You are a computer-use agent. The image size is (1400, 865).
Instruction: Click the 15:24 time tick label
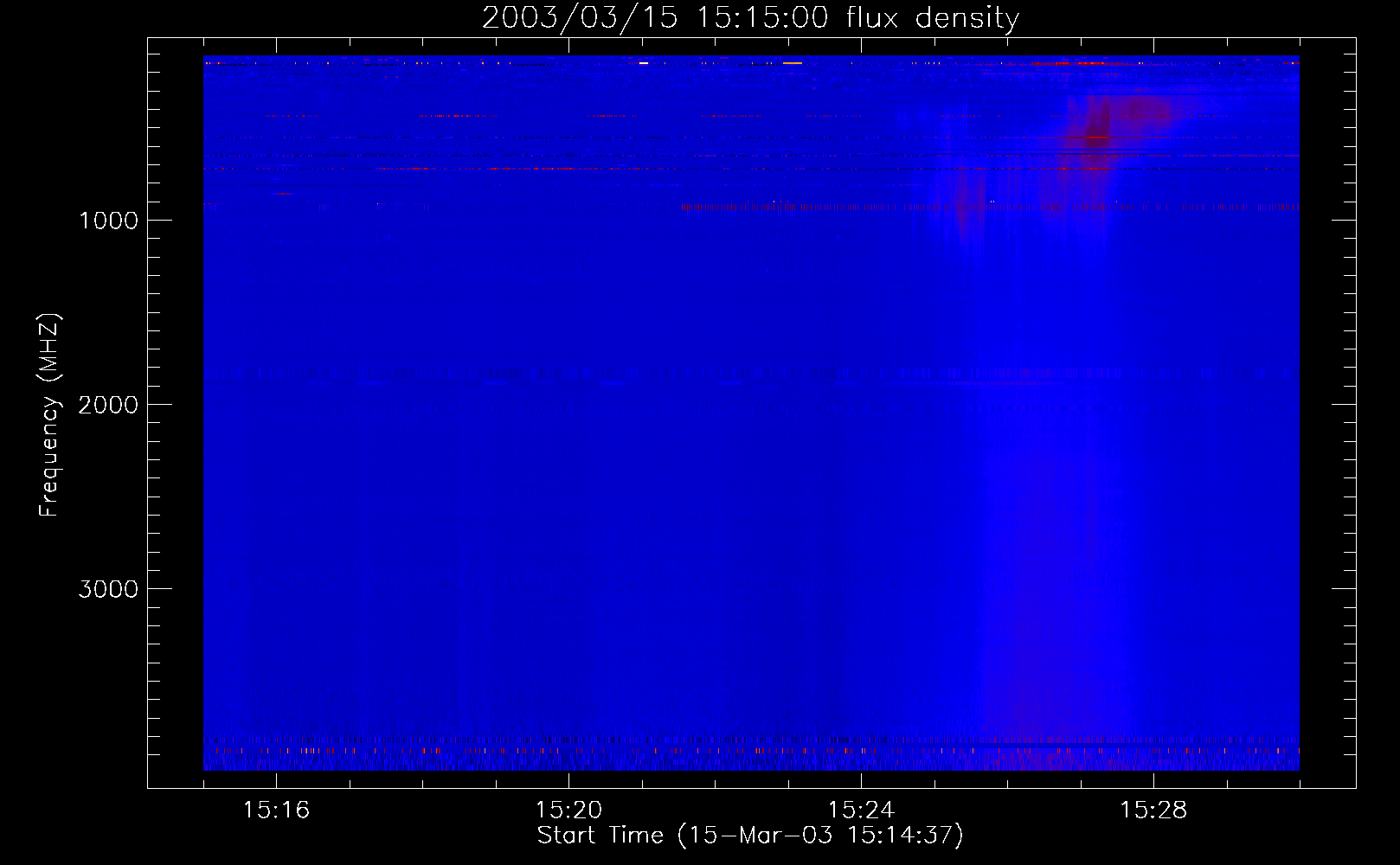pos(861,810)
